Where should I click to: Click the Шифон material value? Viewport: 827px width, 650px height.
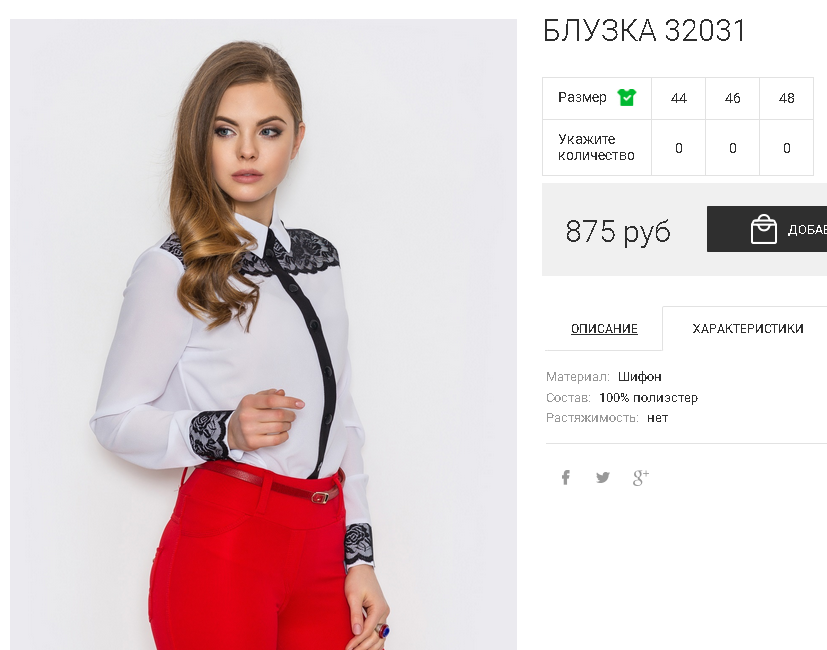click(639, 377)
